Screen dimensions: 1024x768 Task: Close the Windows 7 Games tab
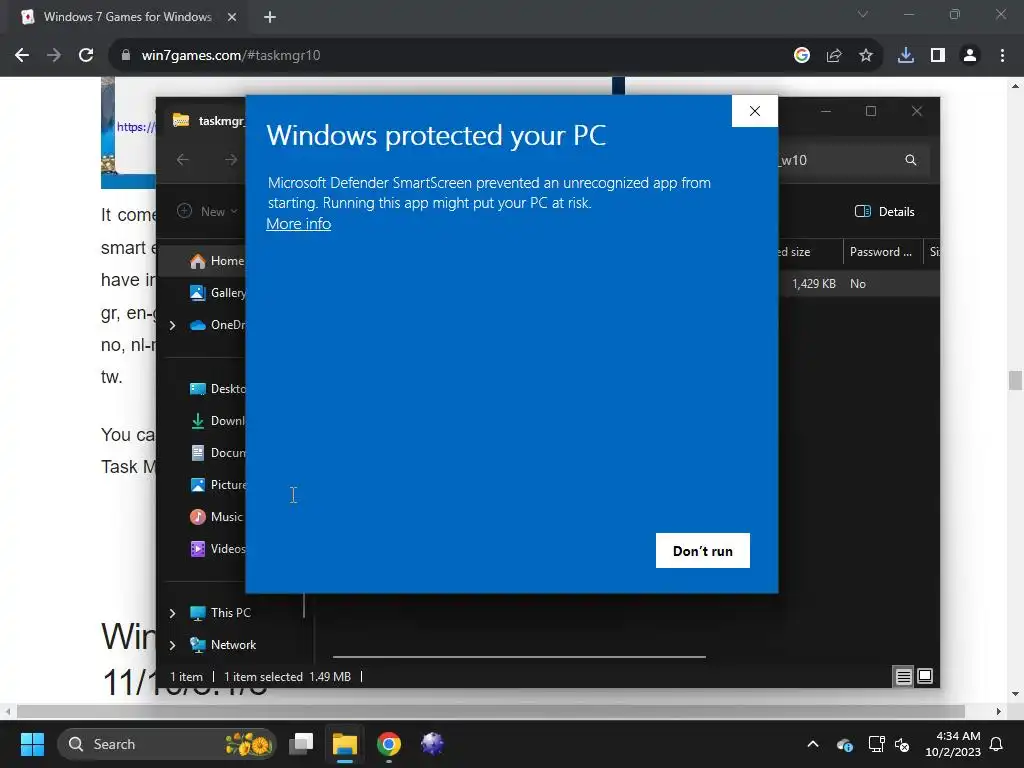pos(232,17)
